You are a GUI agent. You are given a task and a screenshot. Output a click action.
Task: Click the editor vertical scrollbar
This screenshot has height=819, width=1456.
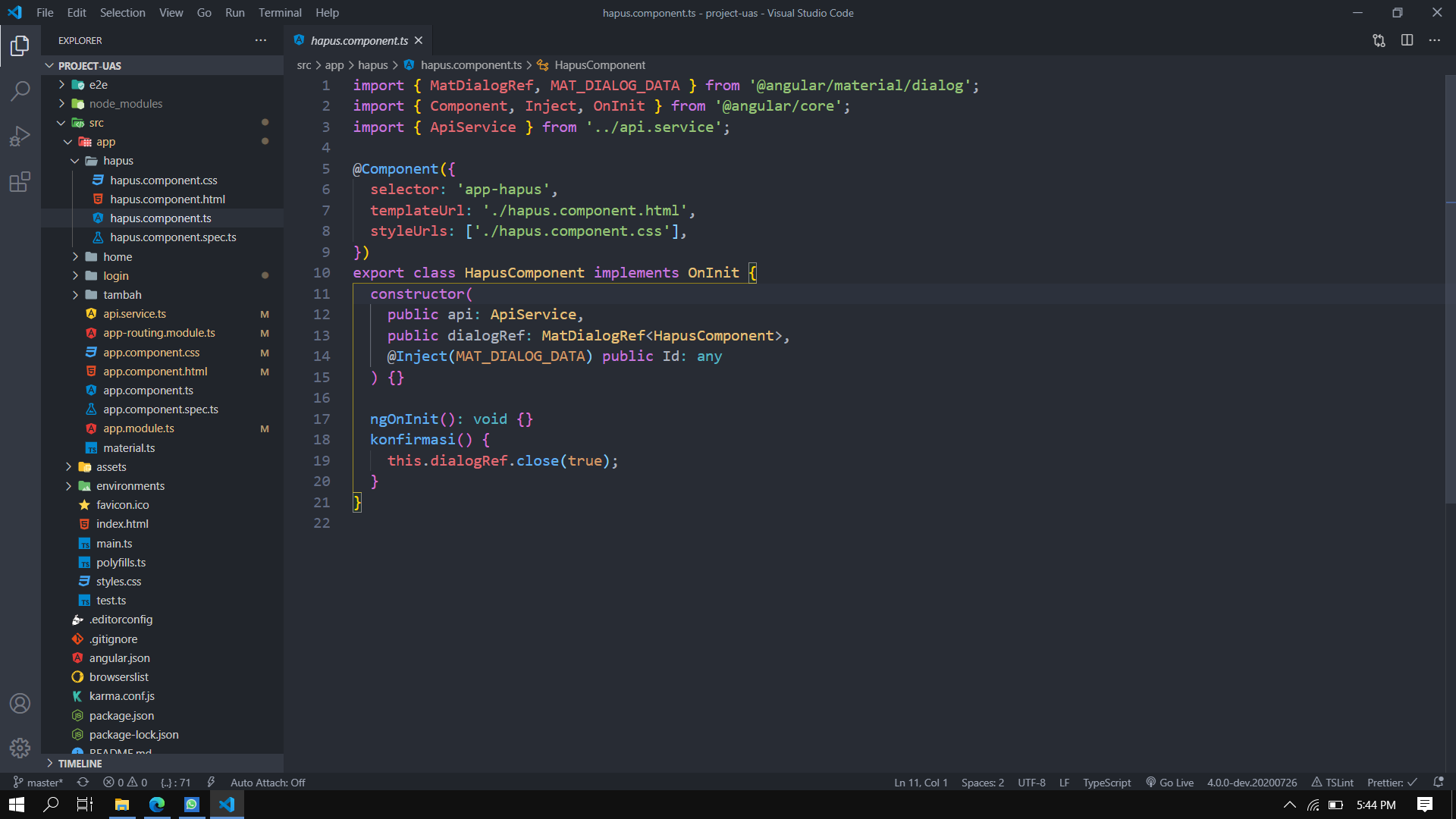click(x=1450, y=288)
